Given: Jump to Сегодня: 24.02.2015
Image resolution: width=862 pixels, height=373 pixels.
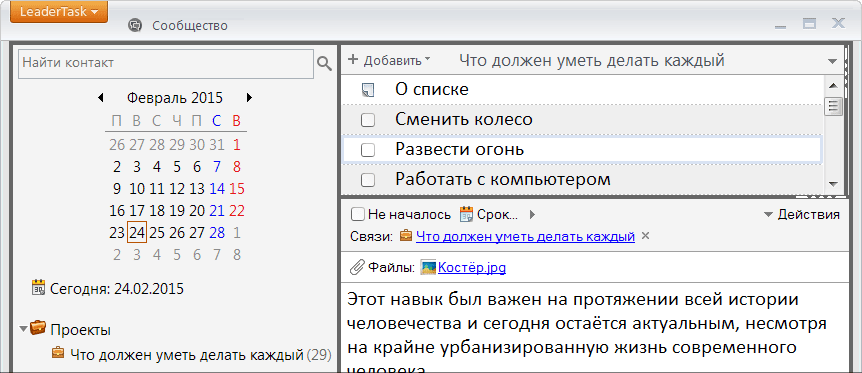Looking at the screenshot, I should [117, 288].
